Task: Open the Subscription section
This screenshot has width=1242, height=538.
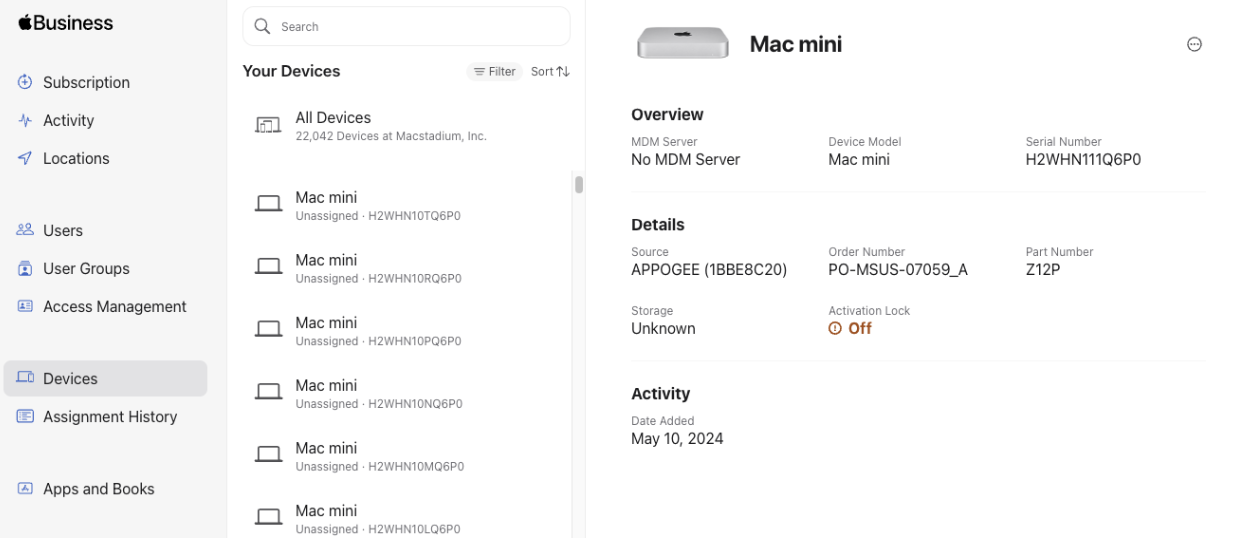Action: coord(105,82)
